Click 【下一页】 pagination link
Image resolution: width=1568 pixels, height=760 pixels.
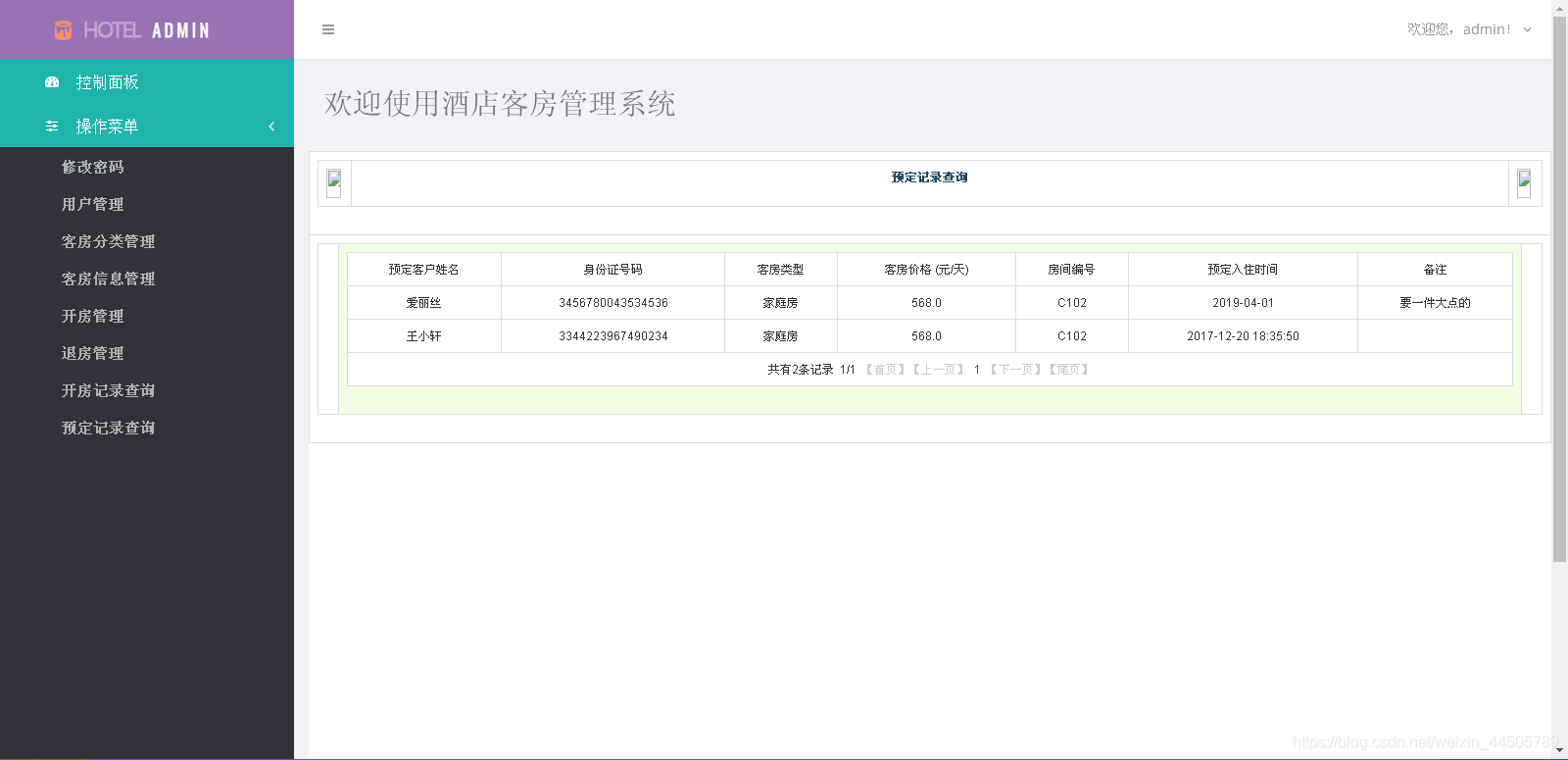pos(1015,370)
